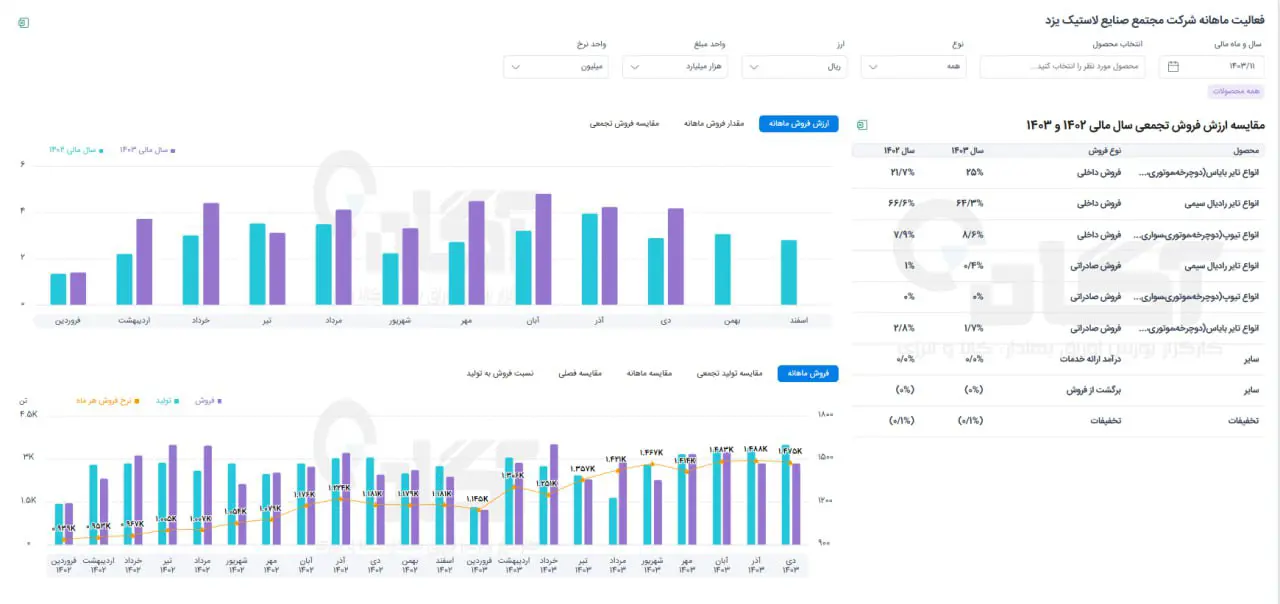Select the first row انواع تایر بایاس with ۲۵%
Viewport: 1280px width, 604px height.
point(1059,173)
